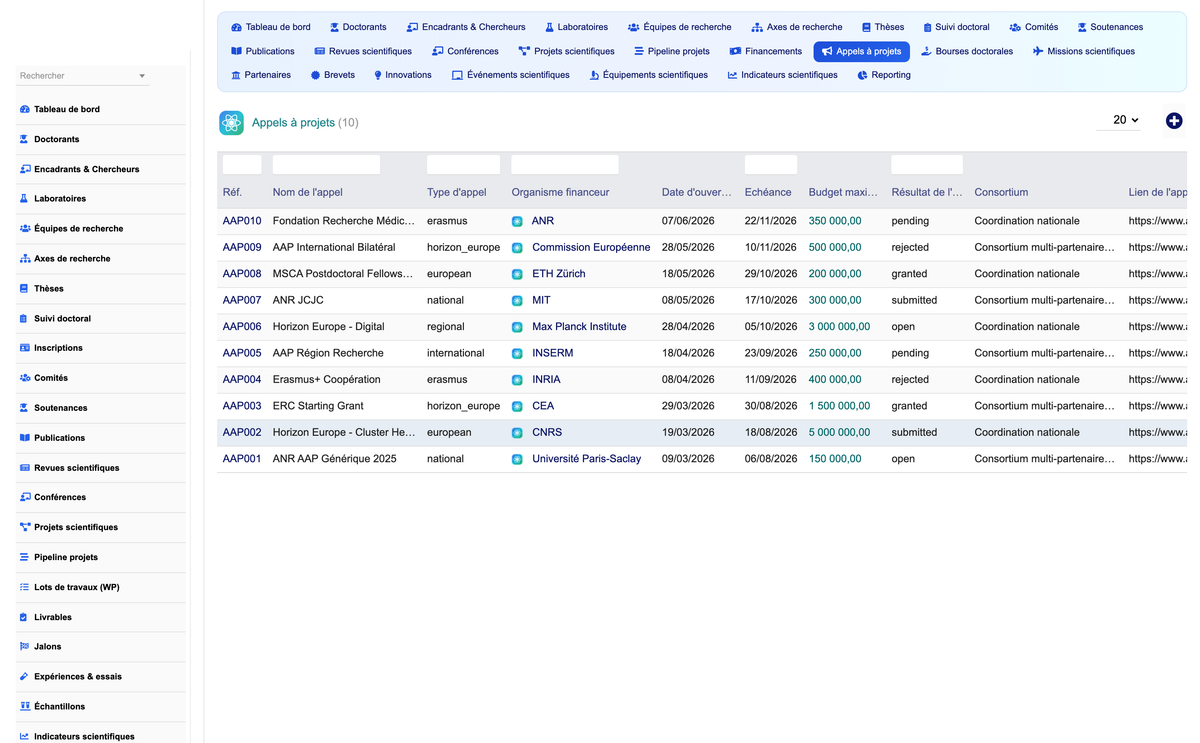
Task: Open Équipements scientifiques top tab
Action: pyautogui.click(x=649, y=75)
